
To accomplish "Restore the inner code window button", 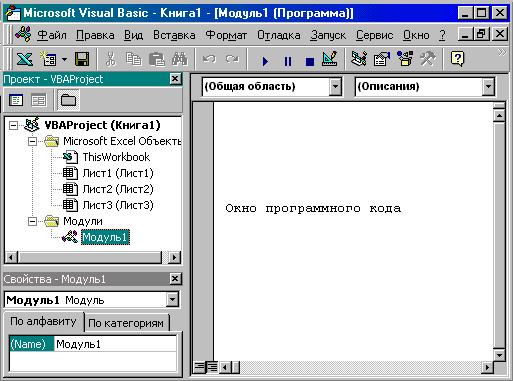I will [x=482, y=34].
